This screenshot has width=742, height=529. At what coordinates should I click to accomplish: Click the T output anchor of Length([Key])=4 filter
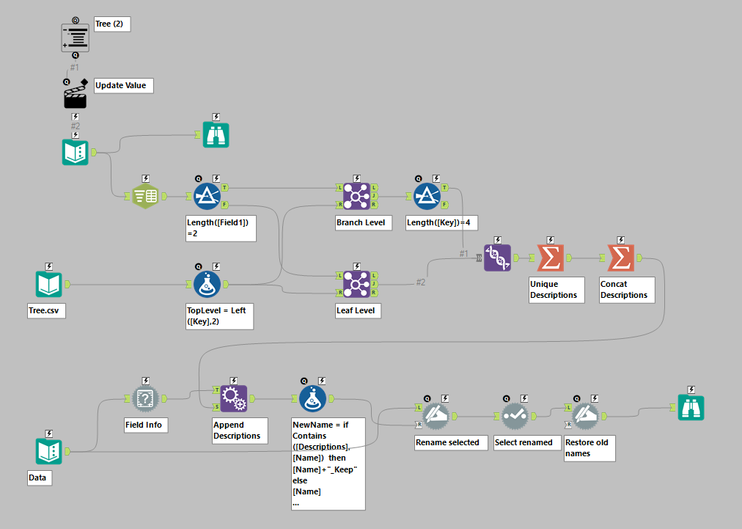445,188
